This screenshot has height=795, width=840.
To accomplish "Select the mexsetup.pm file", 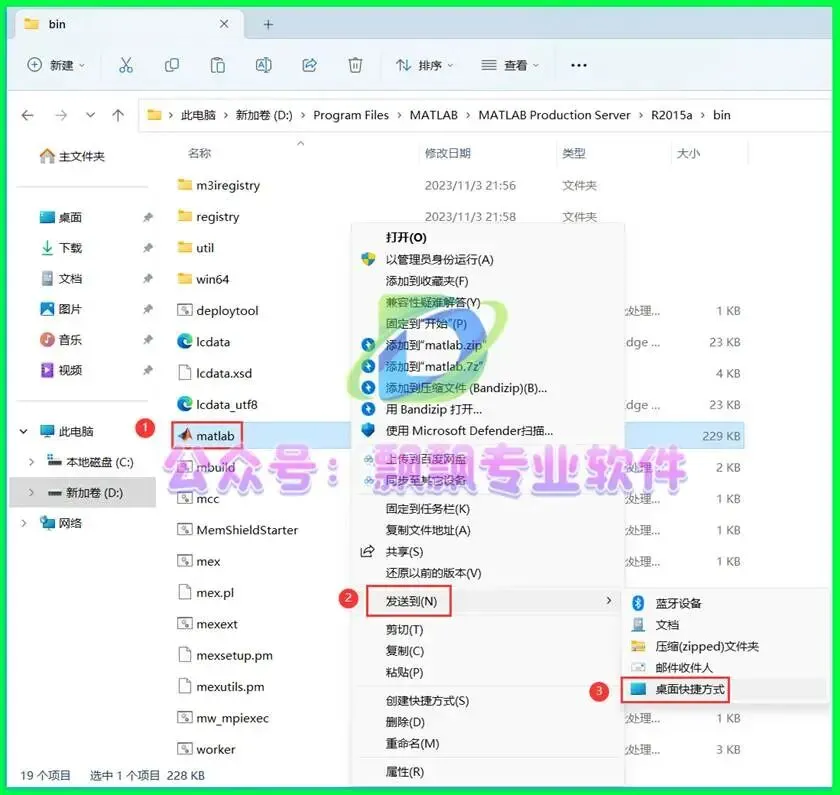I will 224,655.
